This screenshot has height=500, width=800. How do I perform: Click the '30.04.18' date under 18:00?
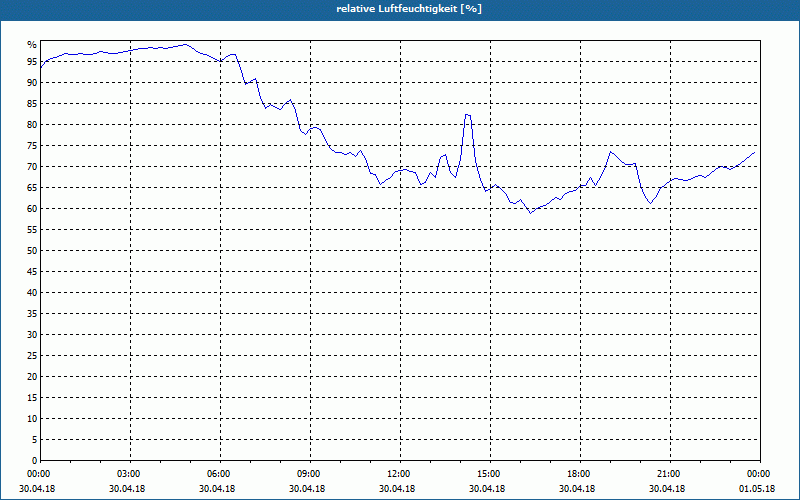[577, 489]
